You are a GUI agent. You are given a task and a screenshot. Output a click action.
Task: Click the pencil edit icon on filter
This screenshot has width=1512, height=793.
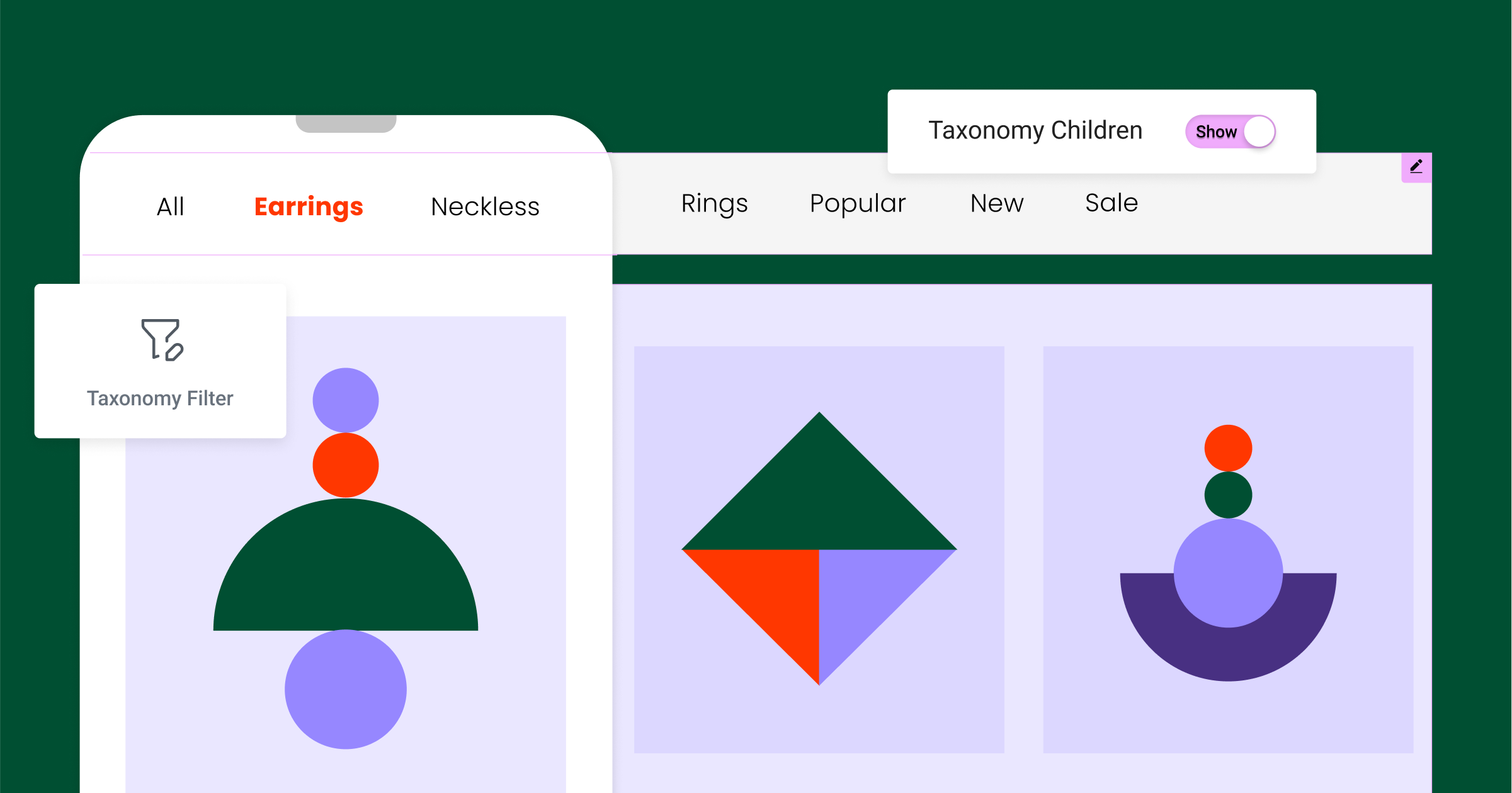pyautogui.click(x=1416, y=167)
